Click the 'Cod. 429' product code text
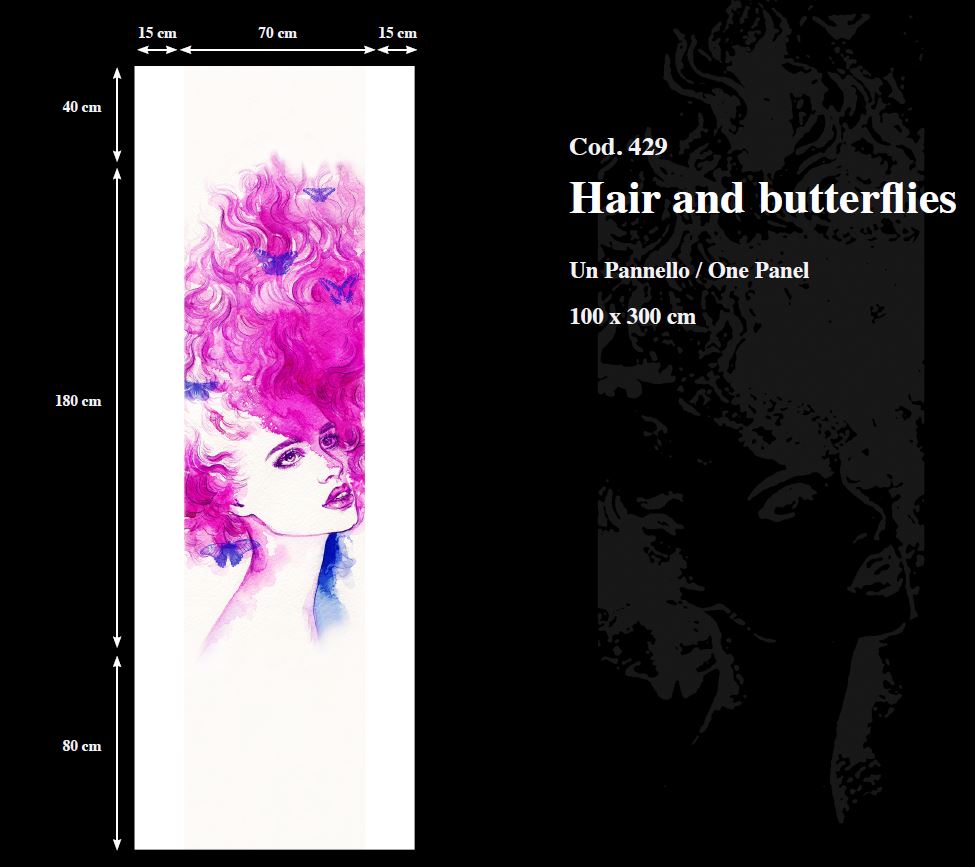The image size is (975, 867). pyautogui.click(x=618, y=146)
